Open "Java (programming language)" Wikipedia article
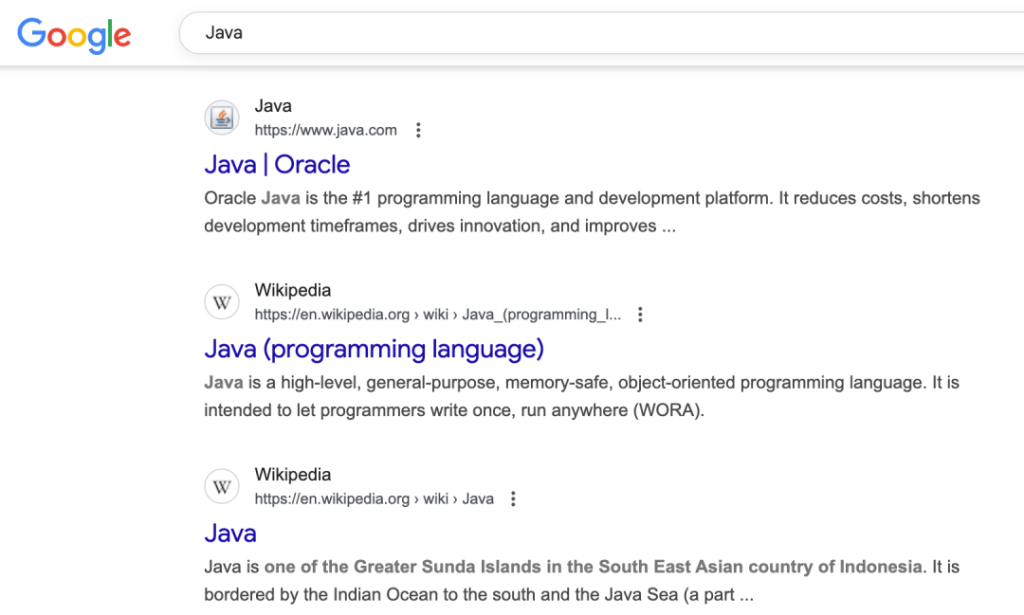 pyautogui.click(x=374, y=349)
